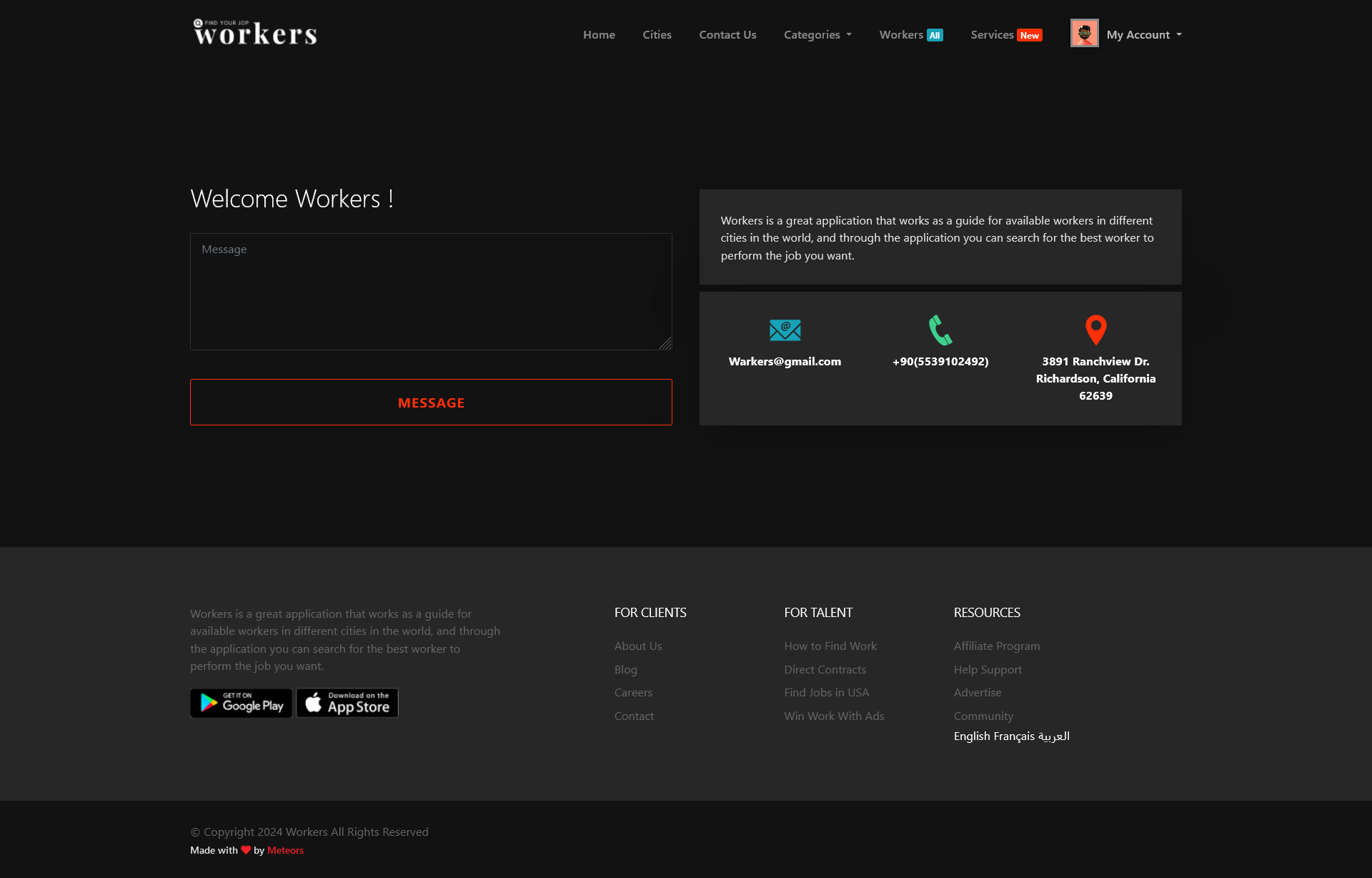Image resolution: width=1372 pixels, height=878 pixels.
Task: Click the Workers logo in header
Action: pos(255,33)
